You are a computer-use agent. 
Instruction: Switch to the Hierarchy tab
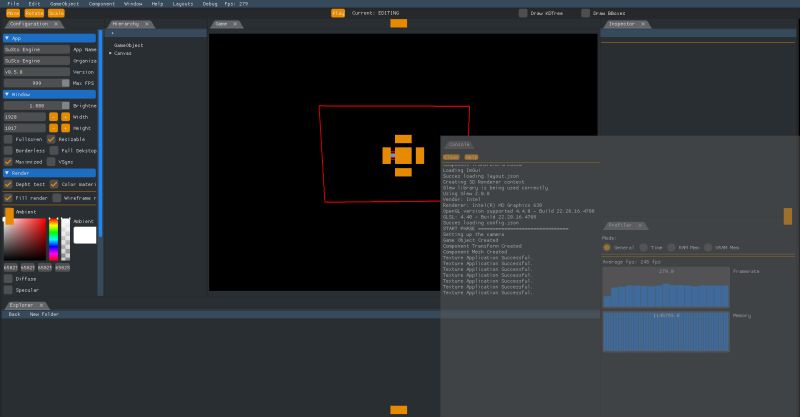(x=125, y=24)
